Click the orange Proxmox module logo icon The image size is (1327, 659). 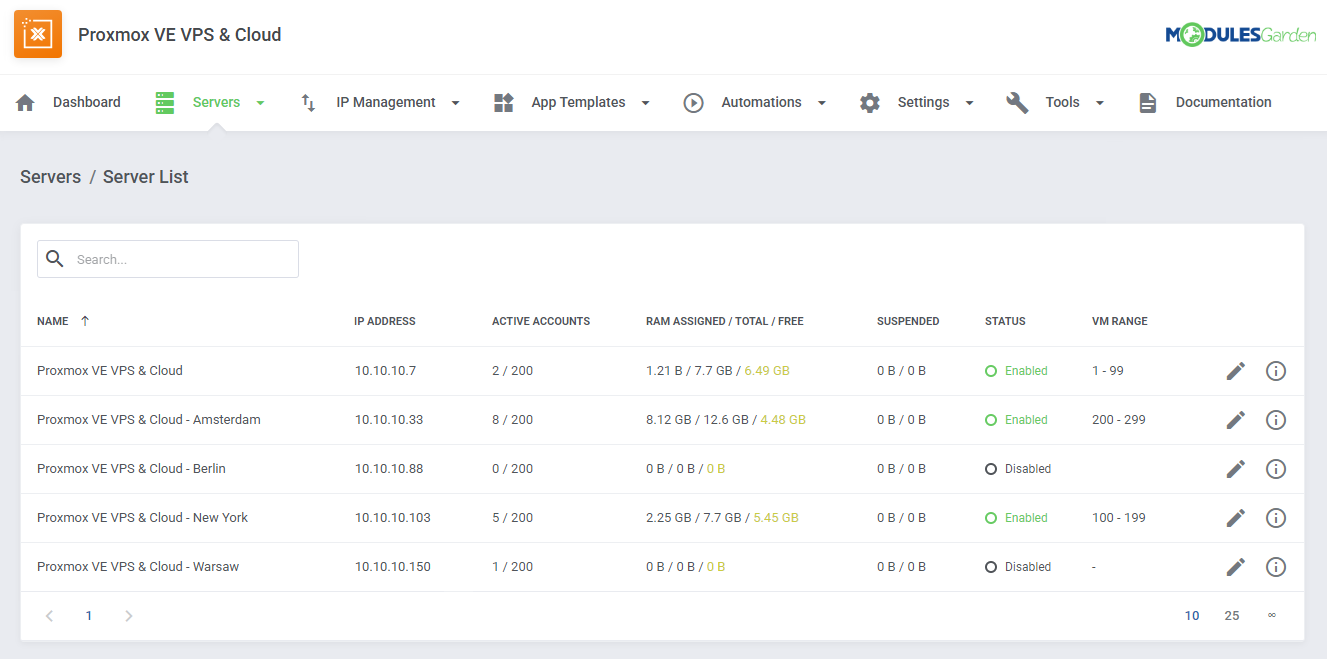click(x=38, y=34)
